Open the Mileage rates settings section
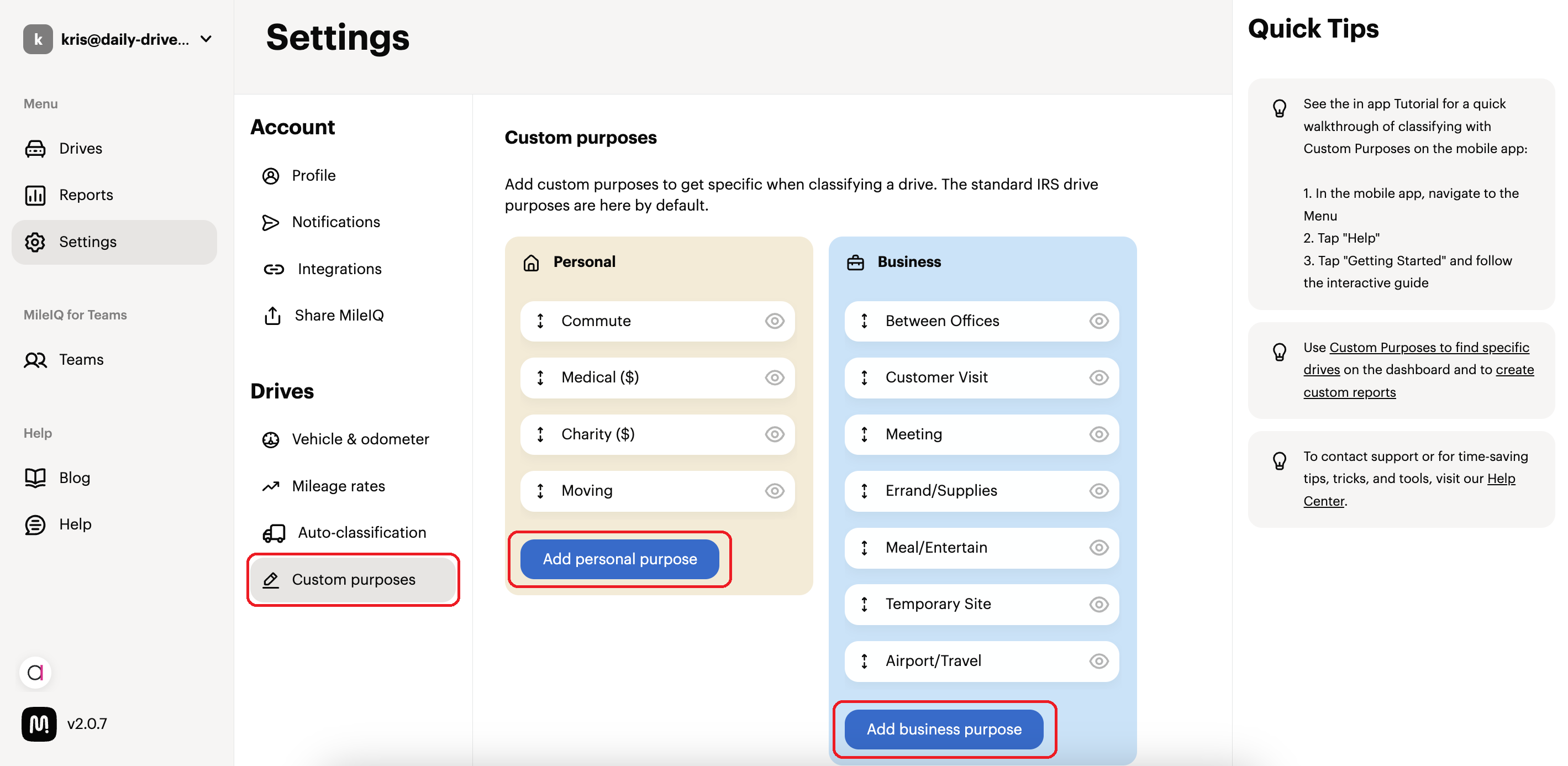Image resolution: width=1568 pixels, height=766 pixels. (x=339, y=486)
